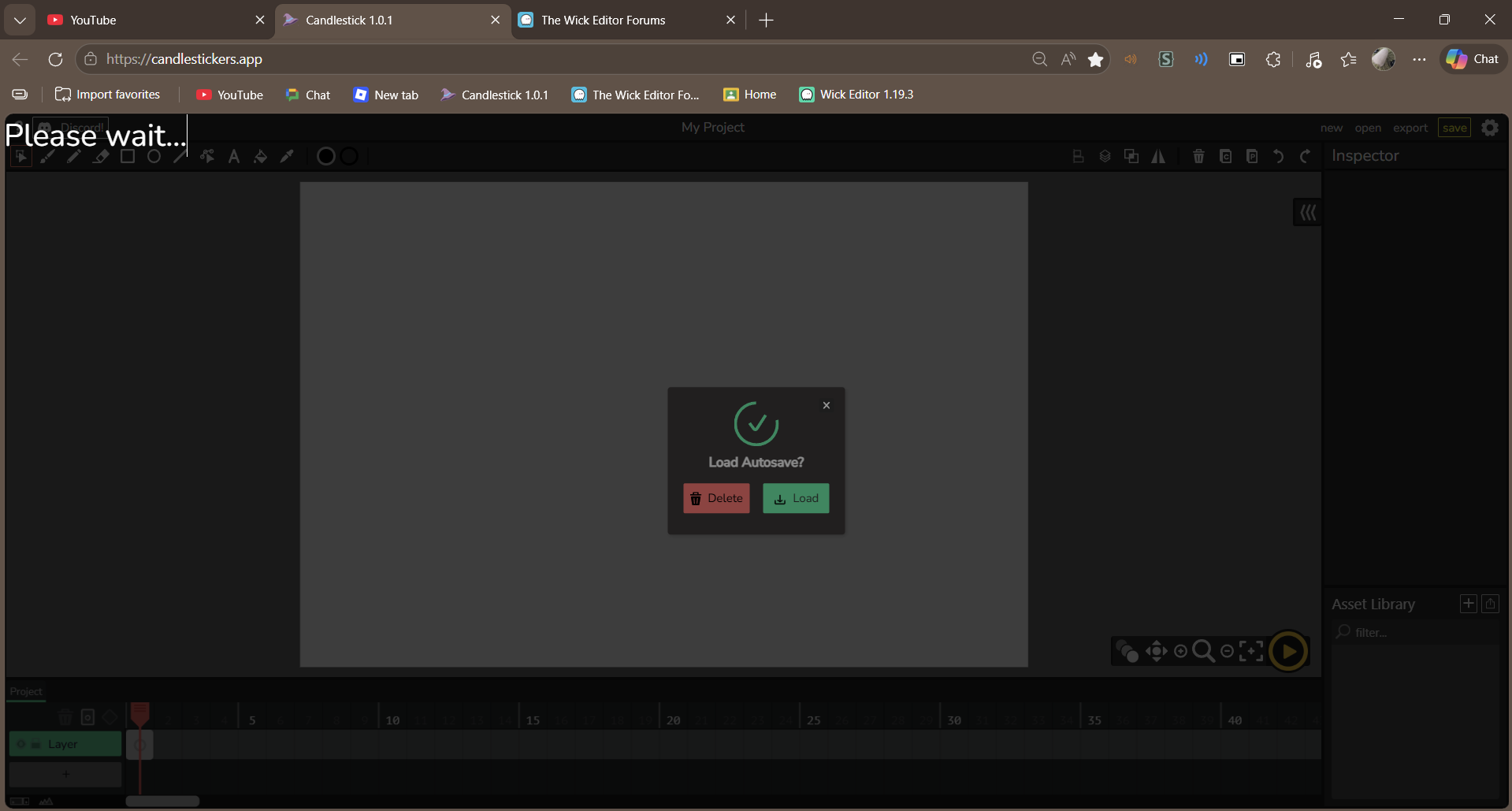Switch to The Wick Editor Forums tab
This screenshot has height=811, width=1512.
[604, 20]
